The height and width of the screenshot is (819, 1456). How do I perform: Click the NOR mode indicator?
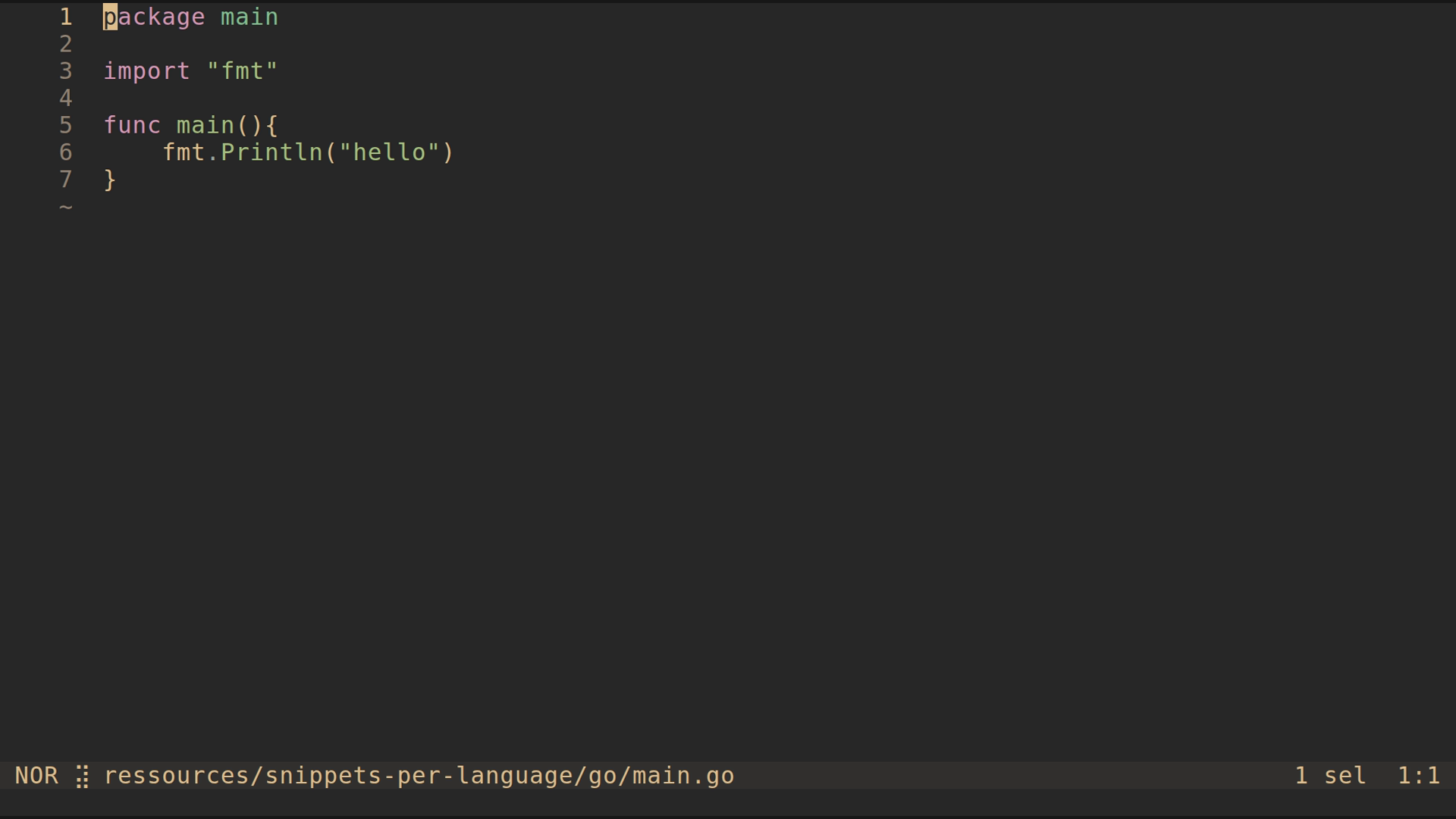tap(36, 776)
